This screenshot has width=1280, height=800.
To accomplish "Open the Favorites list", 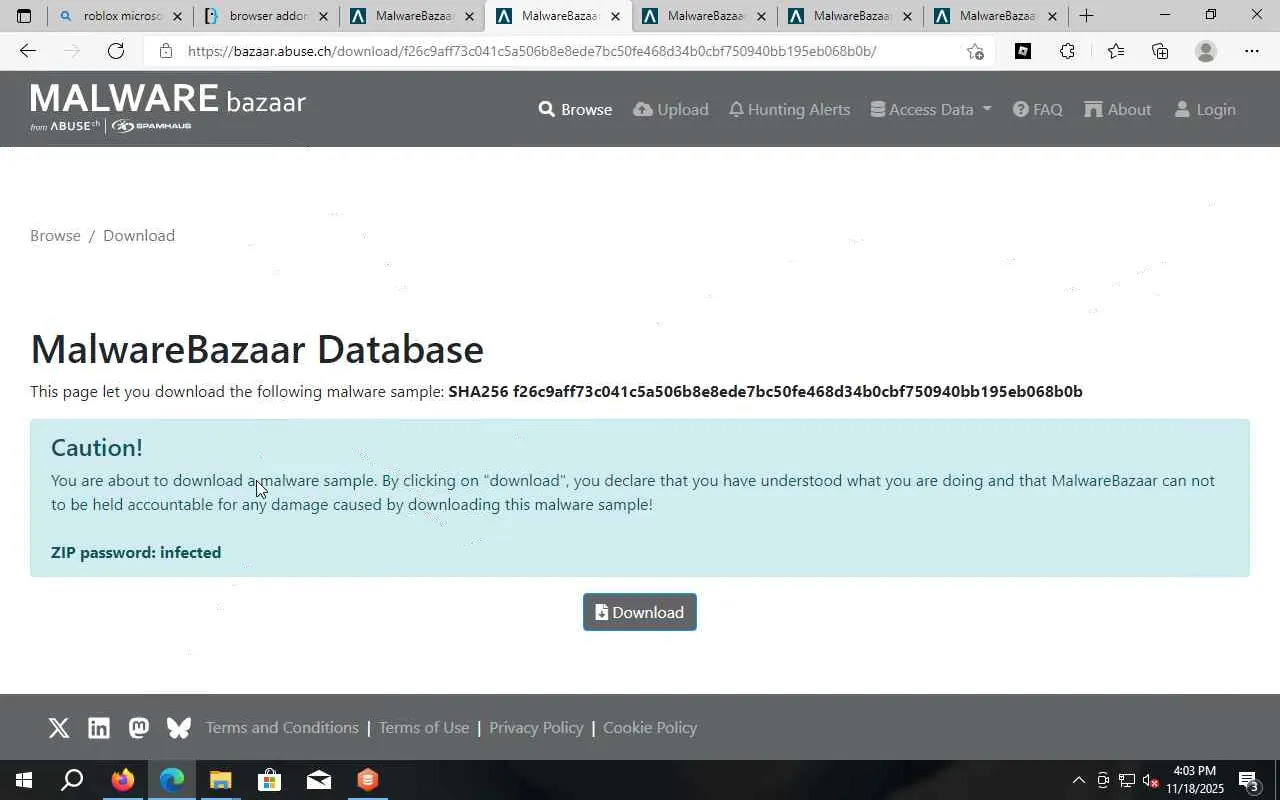I will click(x=1115, y=51).
